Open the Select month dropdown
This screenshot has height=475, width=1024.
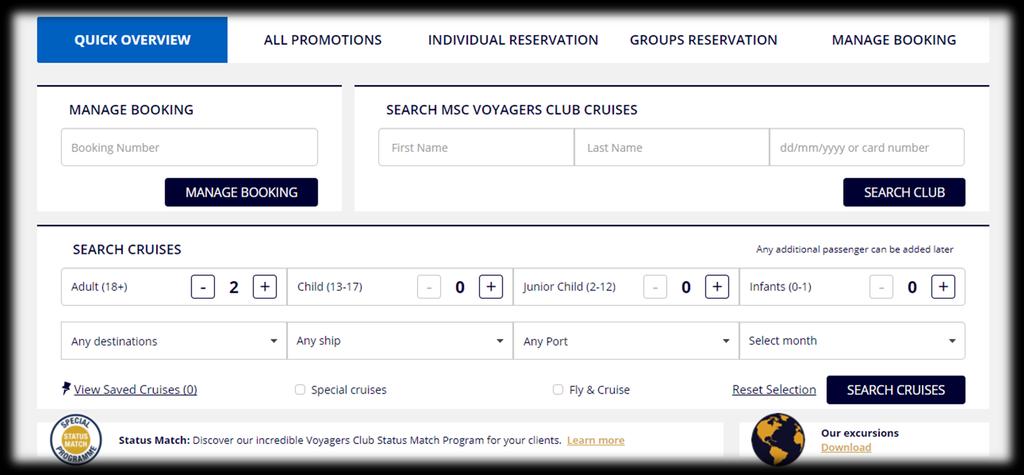point(852,340)
